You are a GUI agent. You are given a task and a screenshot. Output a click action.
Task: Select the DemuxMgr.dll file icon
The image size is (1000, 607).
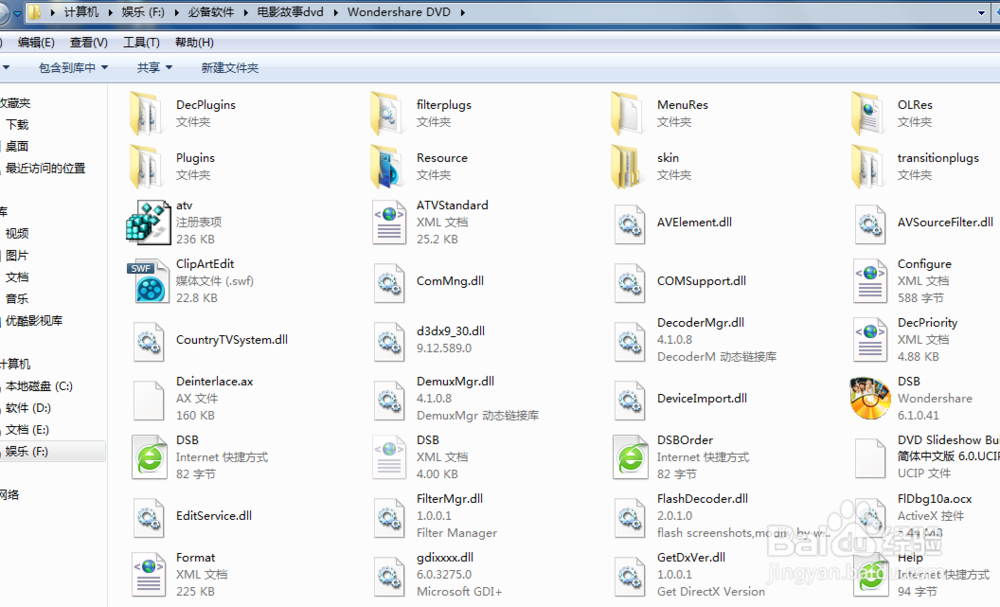click(x=389, y=400)
